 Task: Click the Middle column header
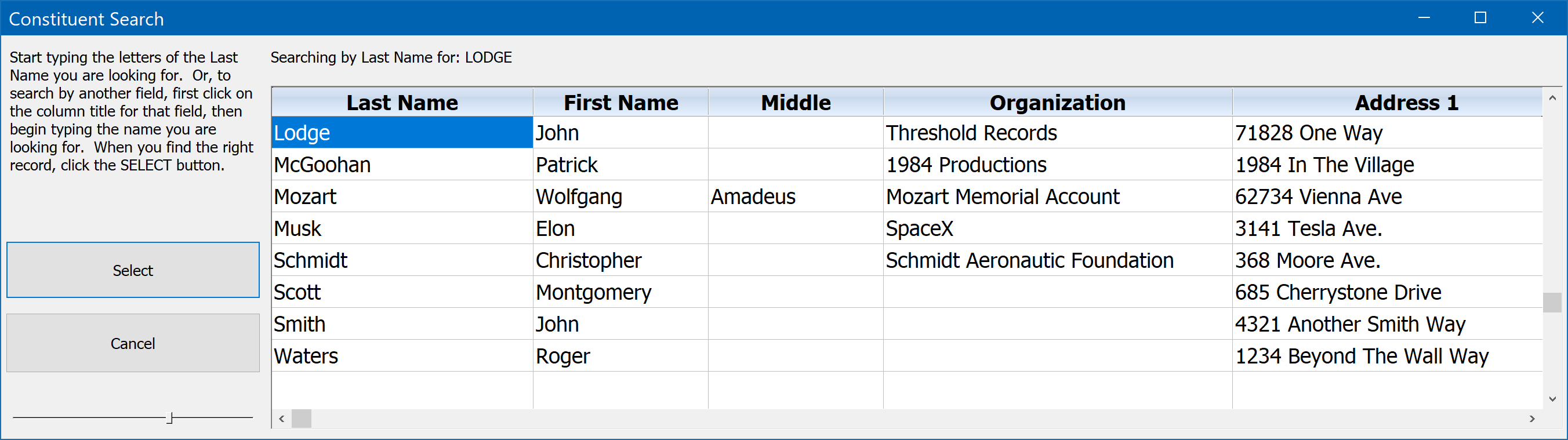click(x=796, y=102)
